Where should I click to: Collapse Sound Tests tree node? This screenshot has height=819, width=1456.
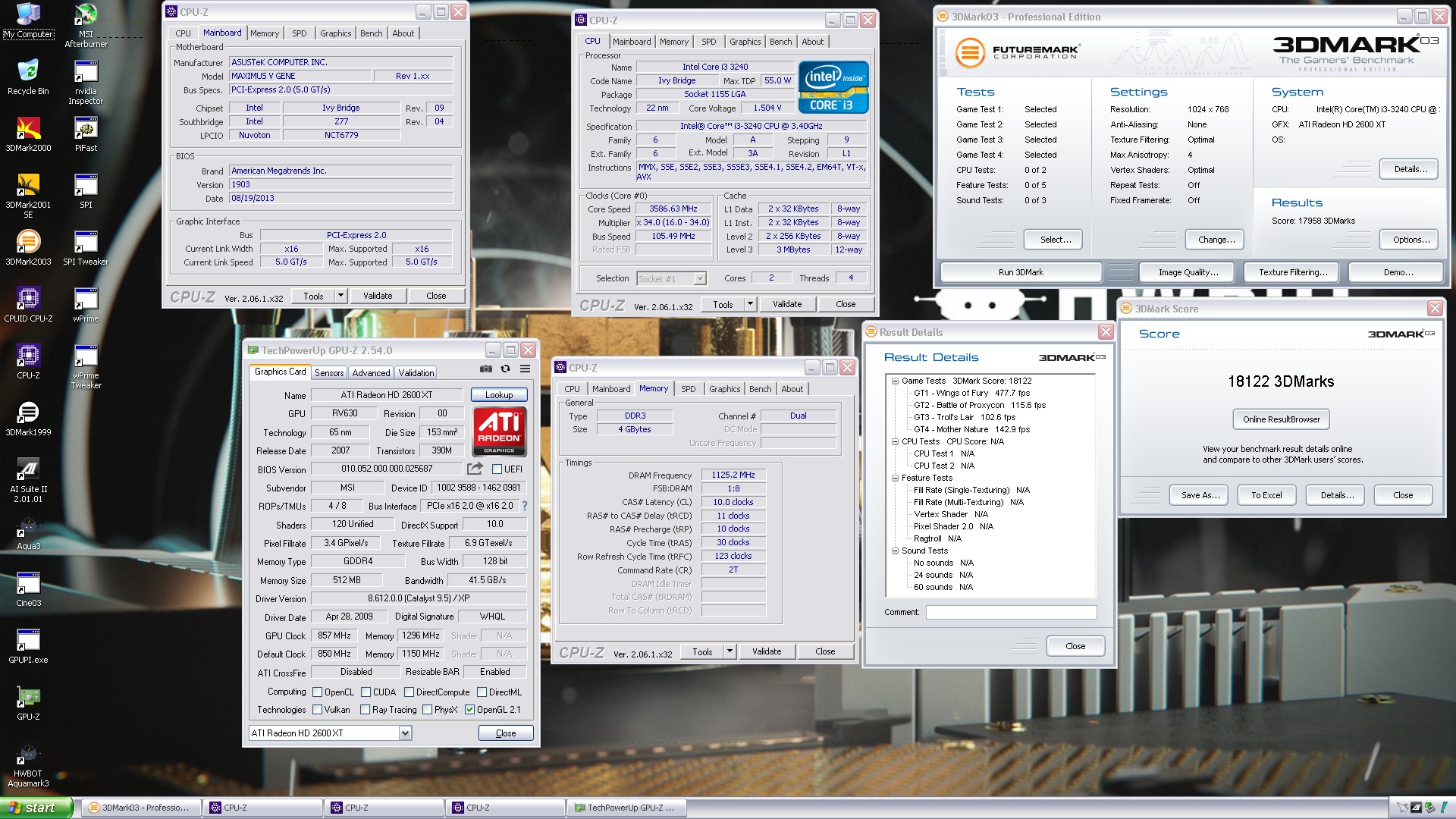(895, 551)
